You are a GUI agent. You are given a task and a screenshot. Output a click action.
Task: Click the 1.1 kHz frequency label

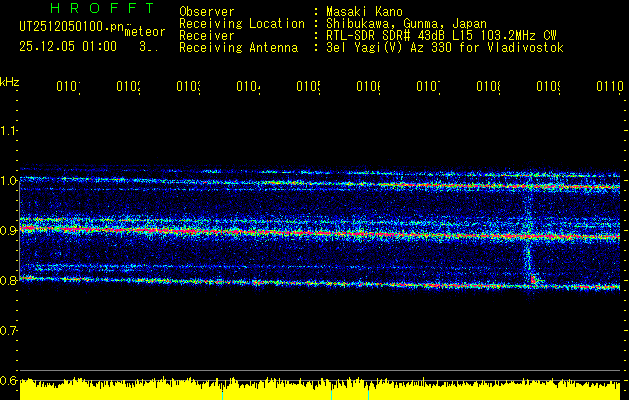(10, 131)
